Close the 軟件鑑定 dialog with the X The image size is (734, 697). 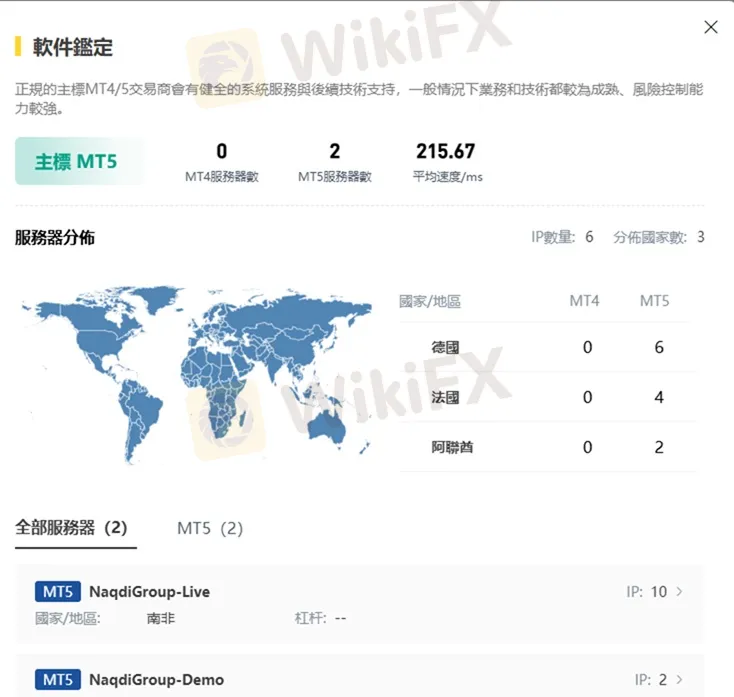(x=711, y=27)
